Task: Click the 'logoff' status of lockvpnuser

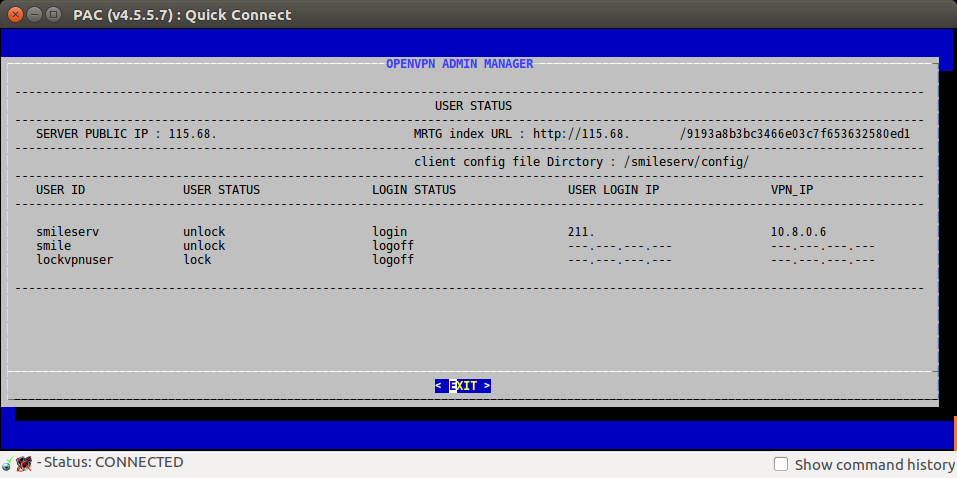Action: coord(393,260)
